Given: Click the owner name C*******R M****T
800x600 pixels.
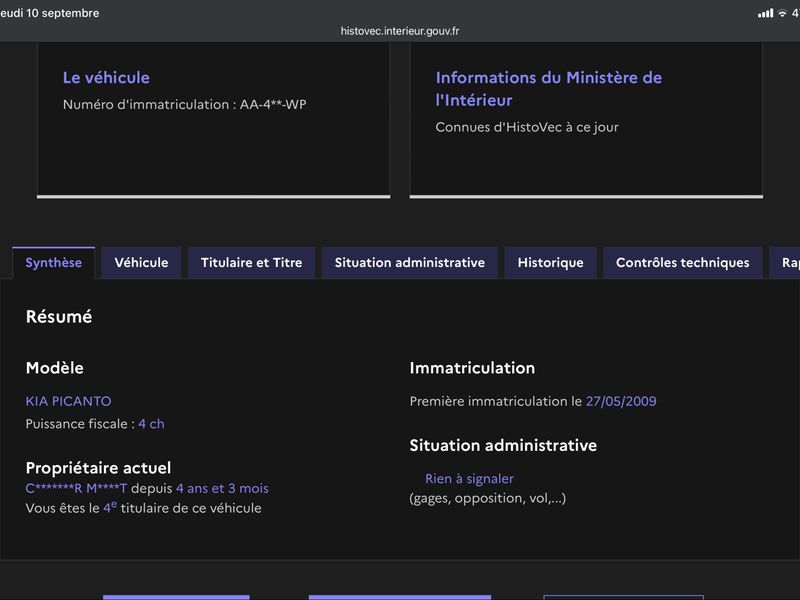Looking at the screenshot, I should coord(76,489).
